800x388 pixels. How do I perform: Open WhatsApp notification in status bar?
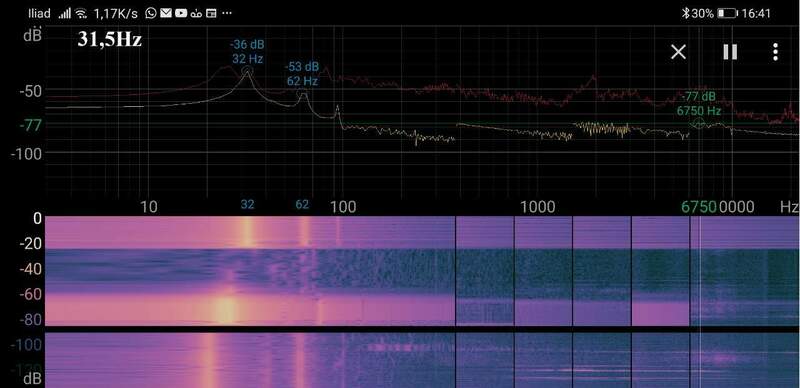pyautogui.click(x=151, y=13)
